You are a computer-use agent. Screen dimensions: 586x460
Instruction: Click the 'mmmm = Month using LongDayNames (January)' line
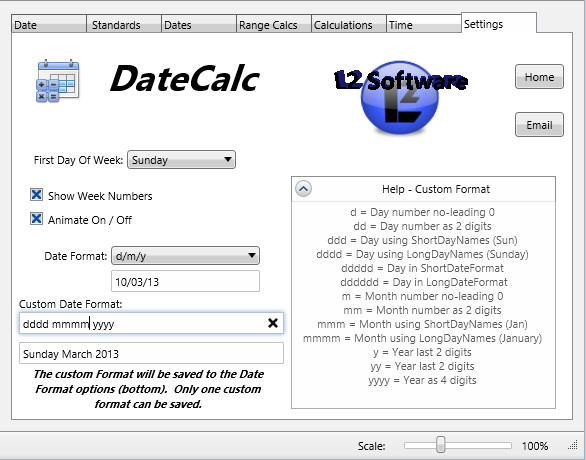pos(422,338)
